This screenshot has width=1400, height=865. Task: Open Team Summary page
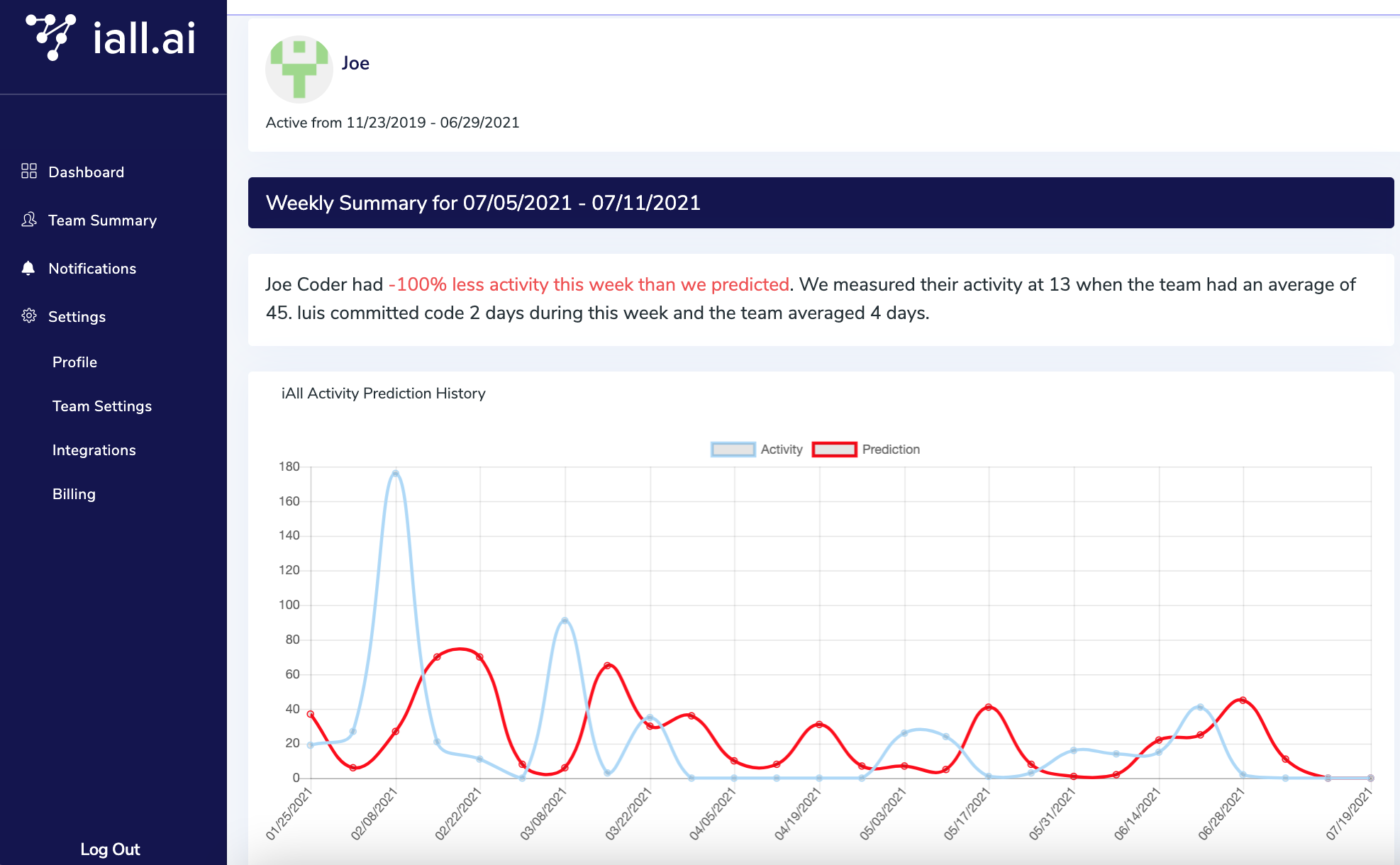point(102,221)
